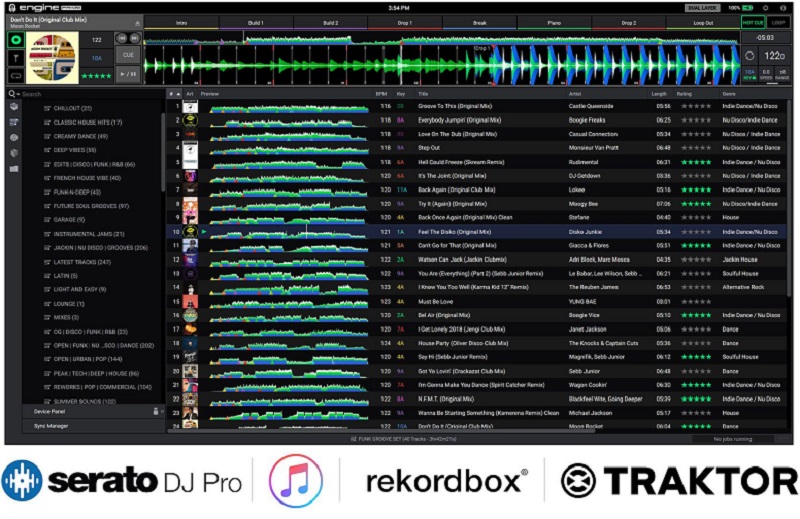
Task: Toggle the DUAL LAYER button
Action: pyautogui.click(x=703, y=8)
